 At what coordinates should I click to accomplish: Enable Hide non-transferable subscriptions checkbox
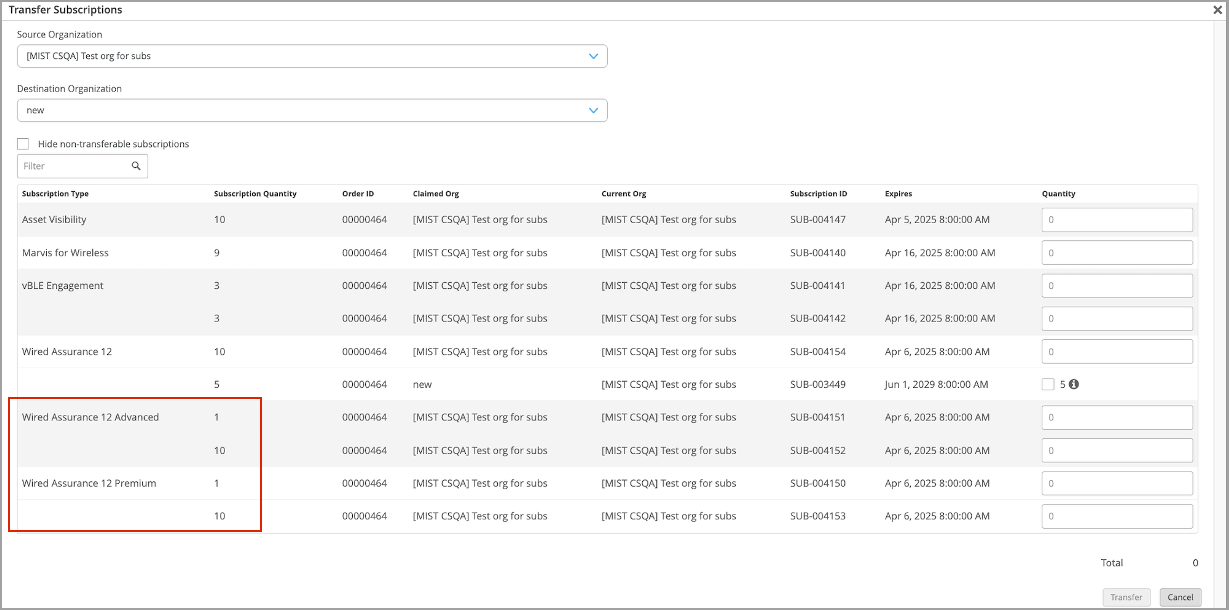click(x=23, y=144)
